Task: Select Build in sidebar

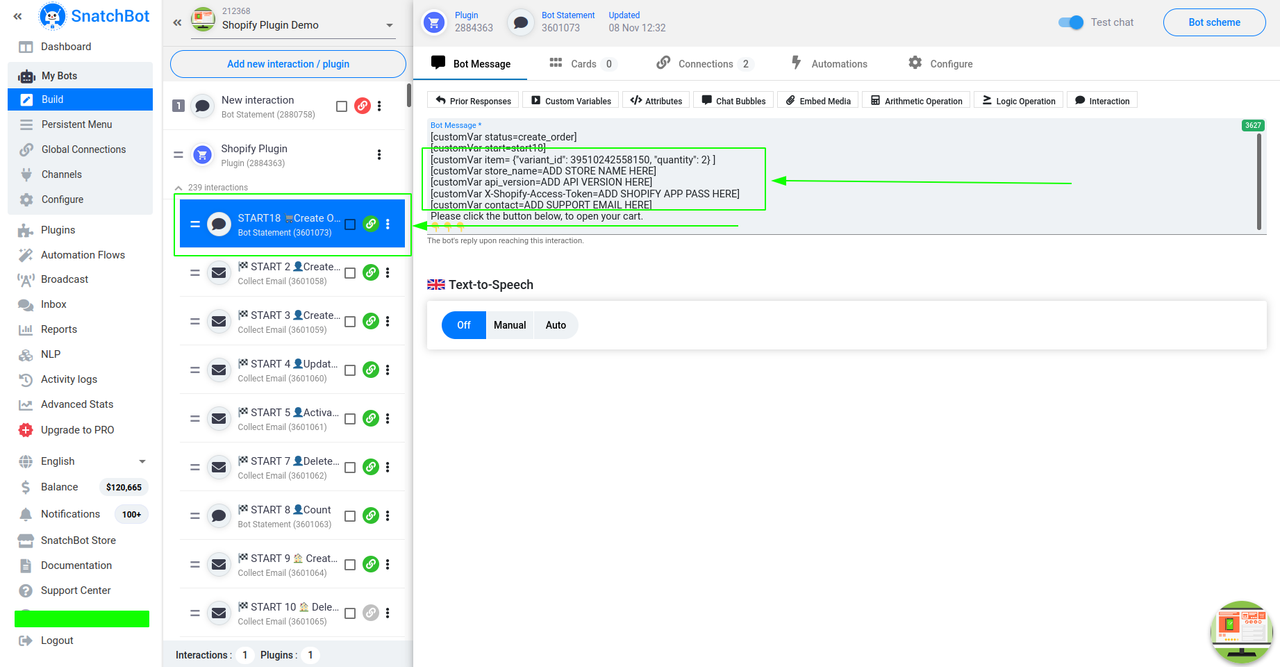Action: (80, 100)
